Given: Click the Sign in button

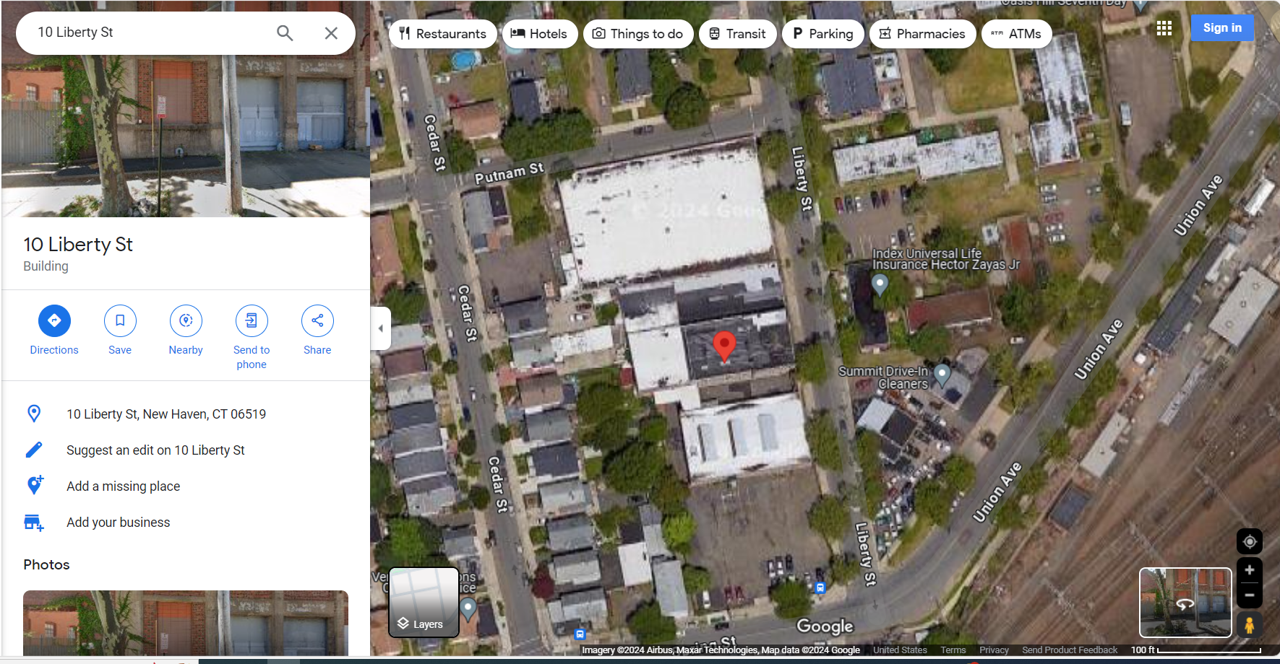Looking at the screenshot, I should pos(1222,28).
